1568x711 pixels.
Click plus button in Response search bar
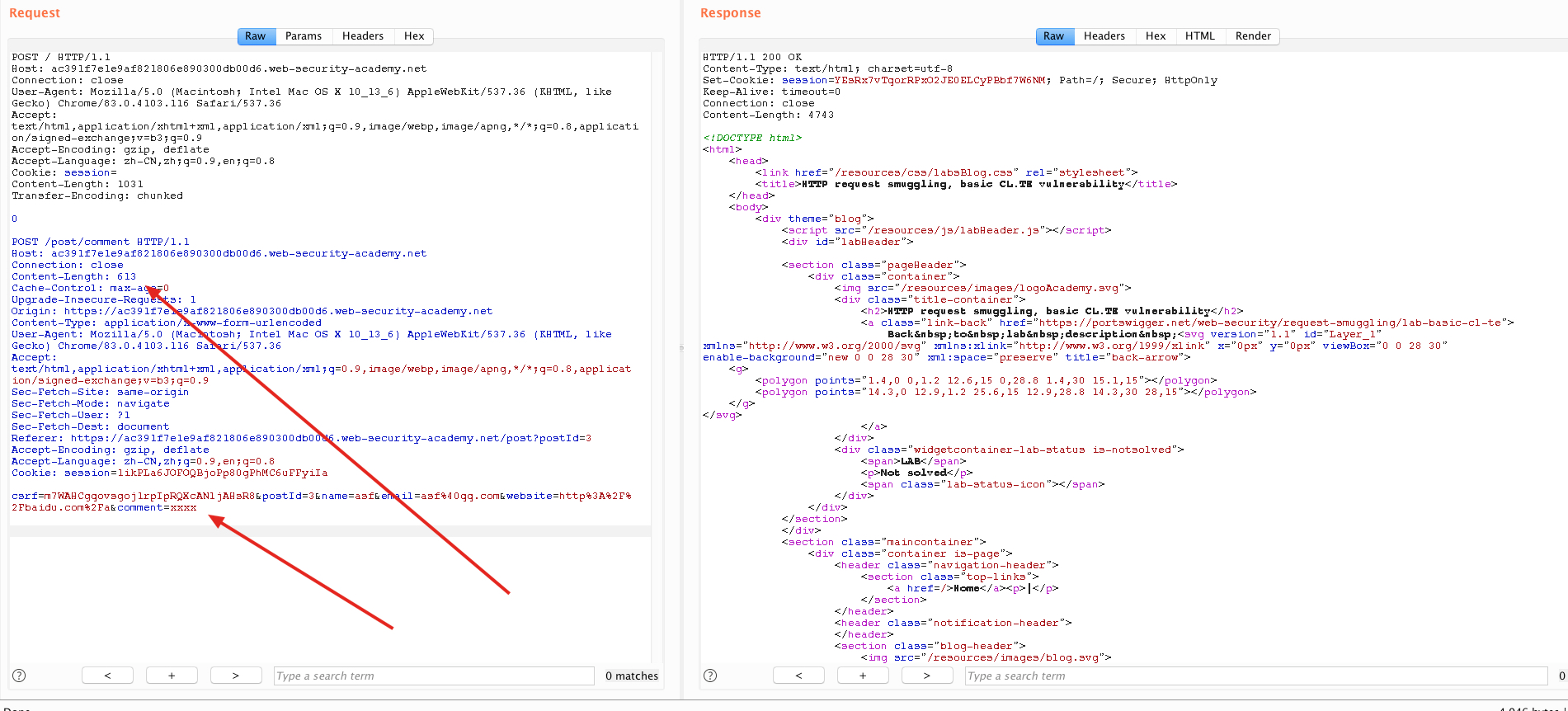point(863,676)
